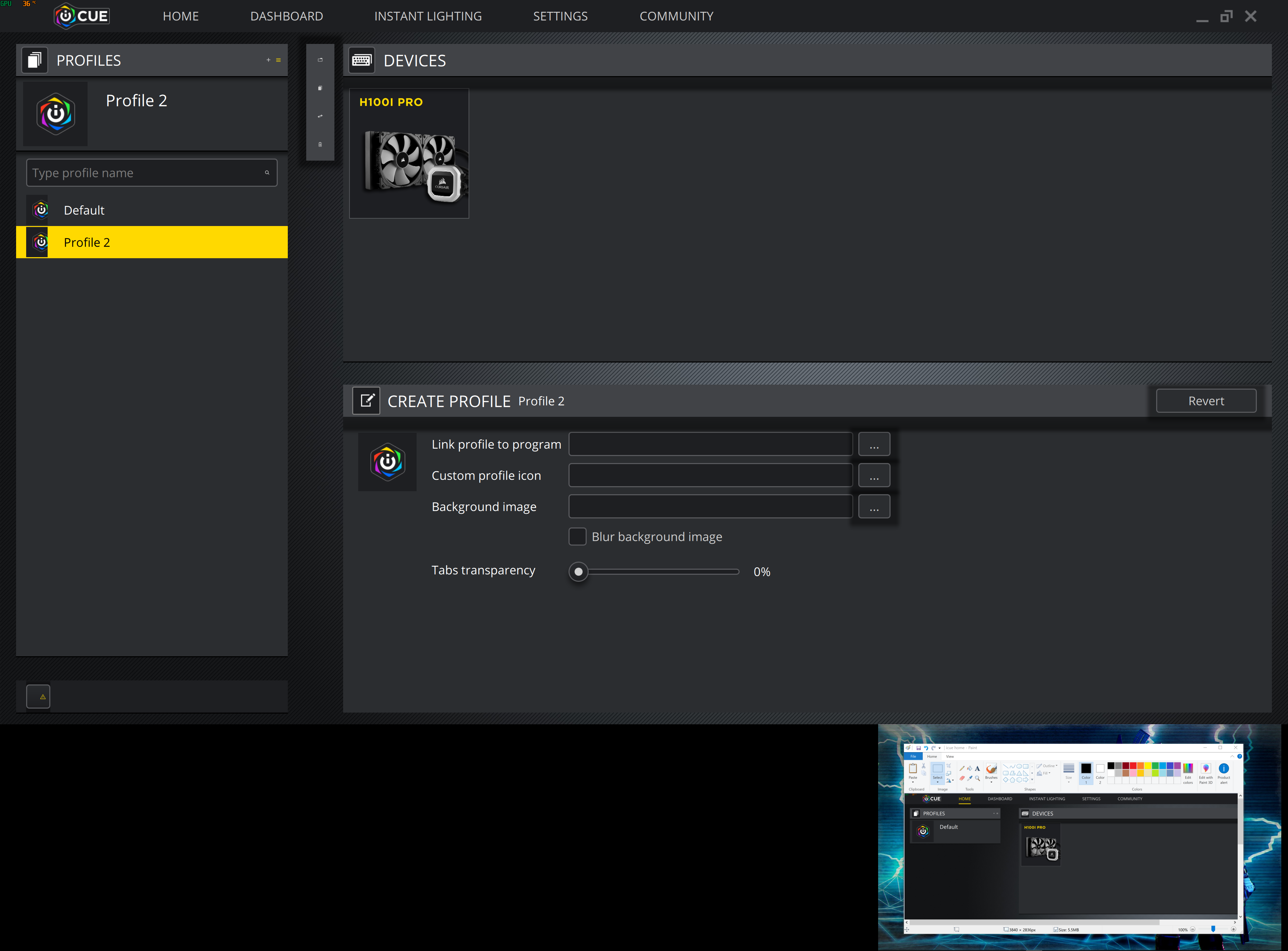Click the Custom profile icon path field

point(710,475)
